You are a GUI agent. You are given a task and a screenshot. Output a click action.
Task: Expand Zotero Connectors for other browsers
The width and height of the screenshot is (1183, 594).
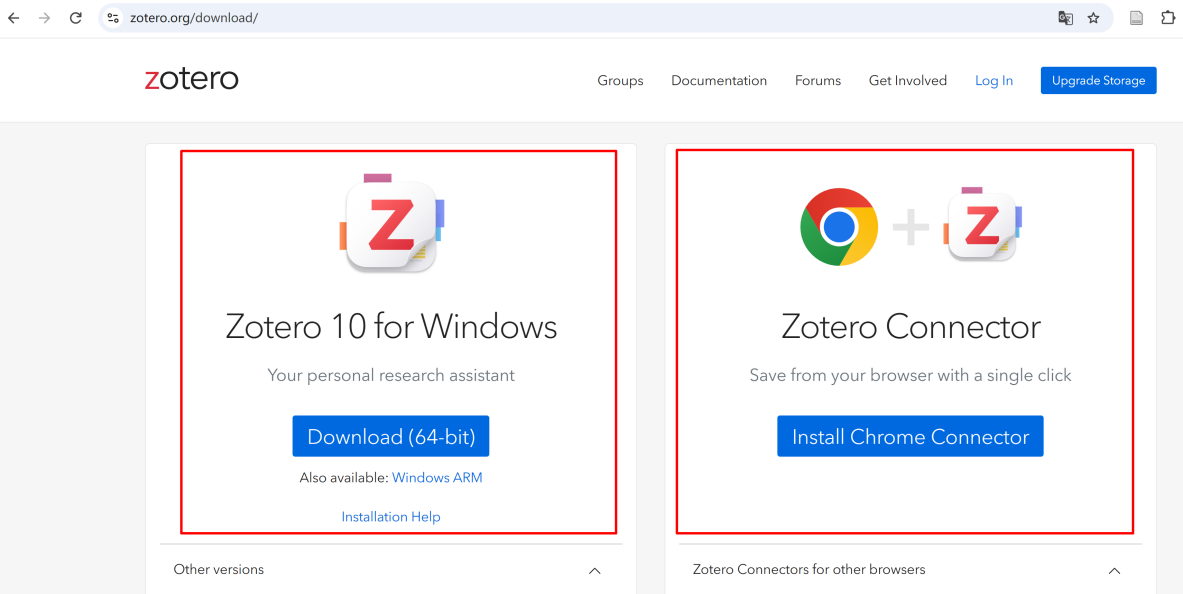pyautogui.click(x=910, y=570)
